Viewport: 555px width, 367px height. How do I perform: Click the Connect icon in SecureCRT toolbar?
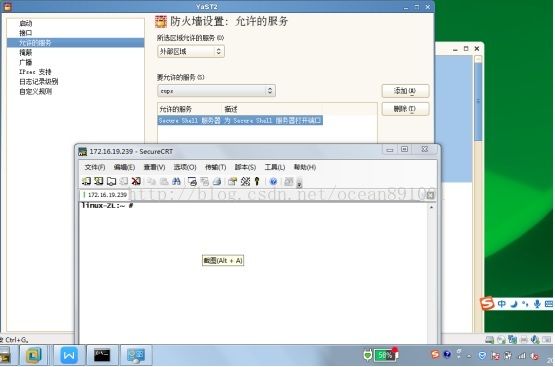(86, 182)
